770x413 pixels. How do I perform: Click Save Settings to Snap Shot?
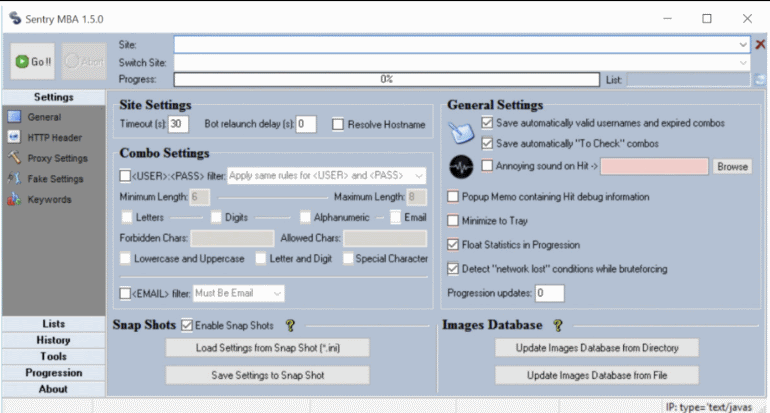tap(268, 375)
